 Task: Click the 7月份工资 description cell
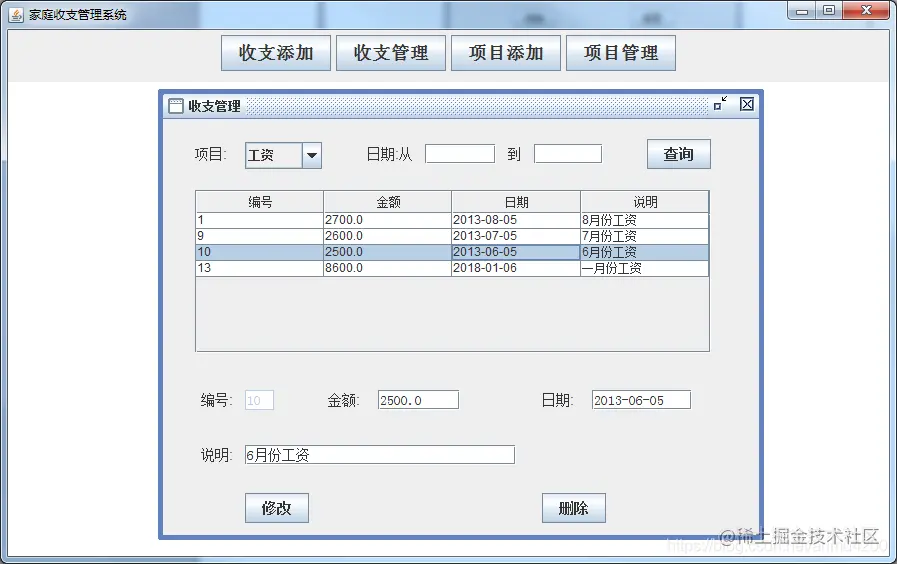645,236
